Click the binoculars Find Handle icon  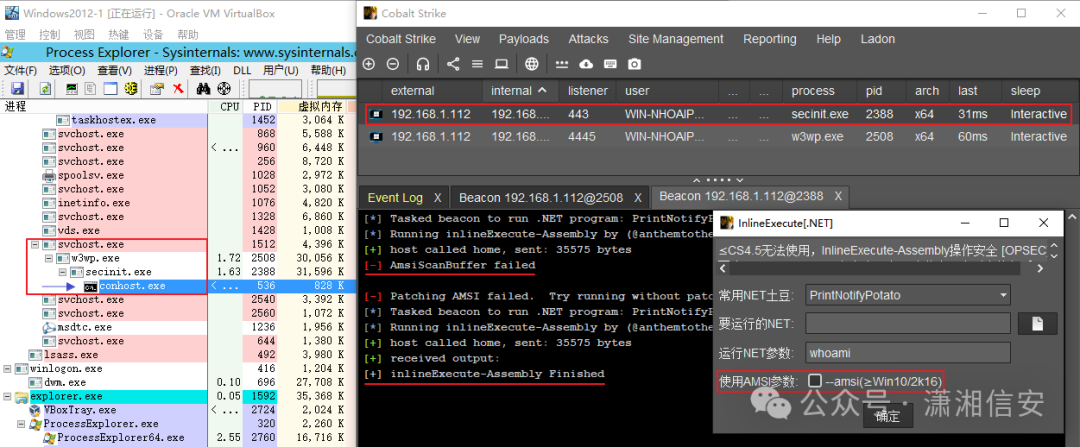(x=203, y=88)
